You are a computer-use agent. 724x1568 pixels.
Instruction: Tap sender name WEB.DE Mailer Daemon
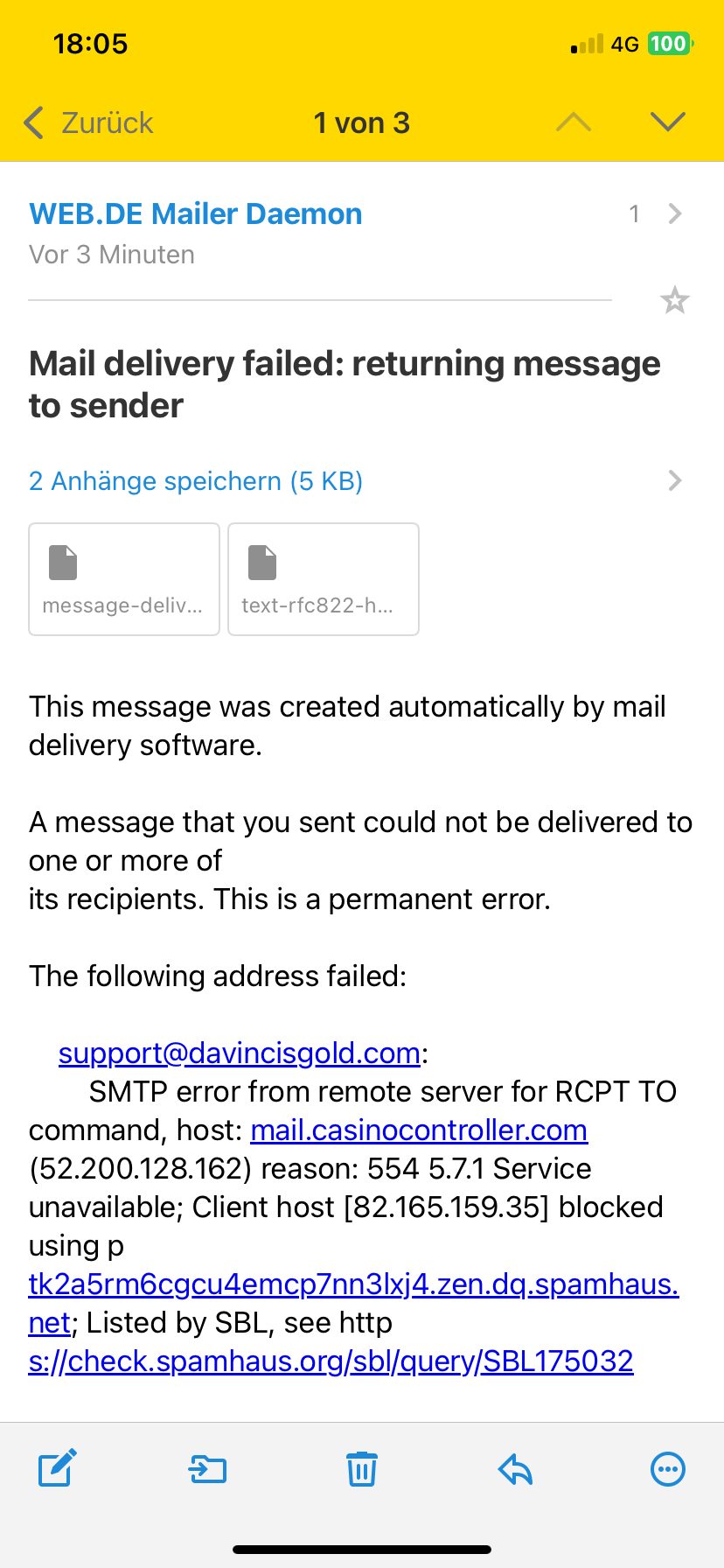click(196, 213)
